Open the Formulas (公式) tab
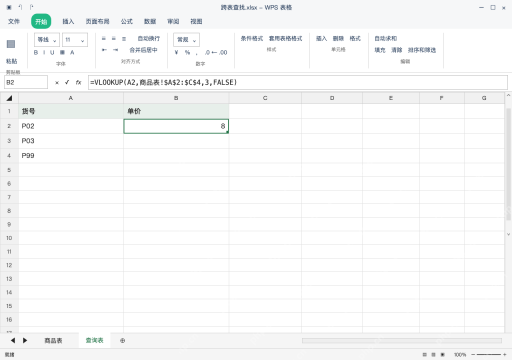512x360 pixels. coord(127,21)
